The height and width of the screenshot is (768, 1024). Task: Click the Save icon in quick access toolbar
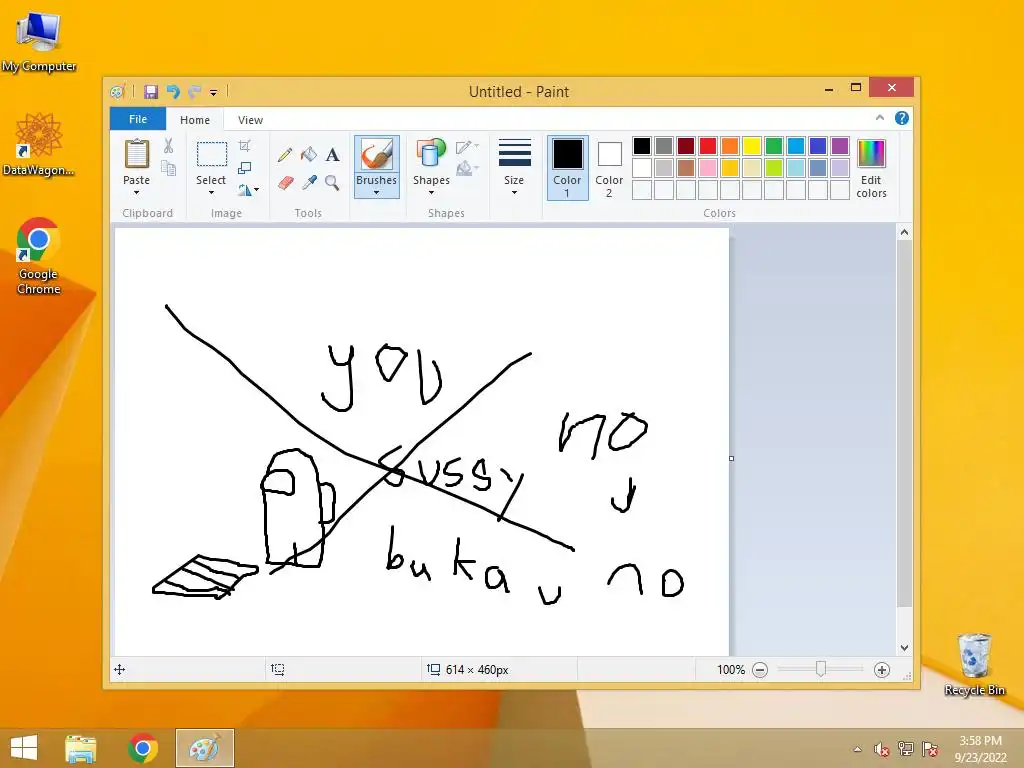tap(151, 91)
